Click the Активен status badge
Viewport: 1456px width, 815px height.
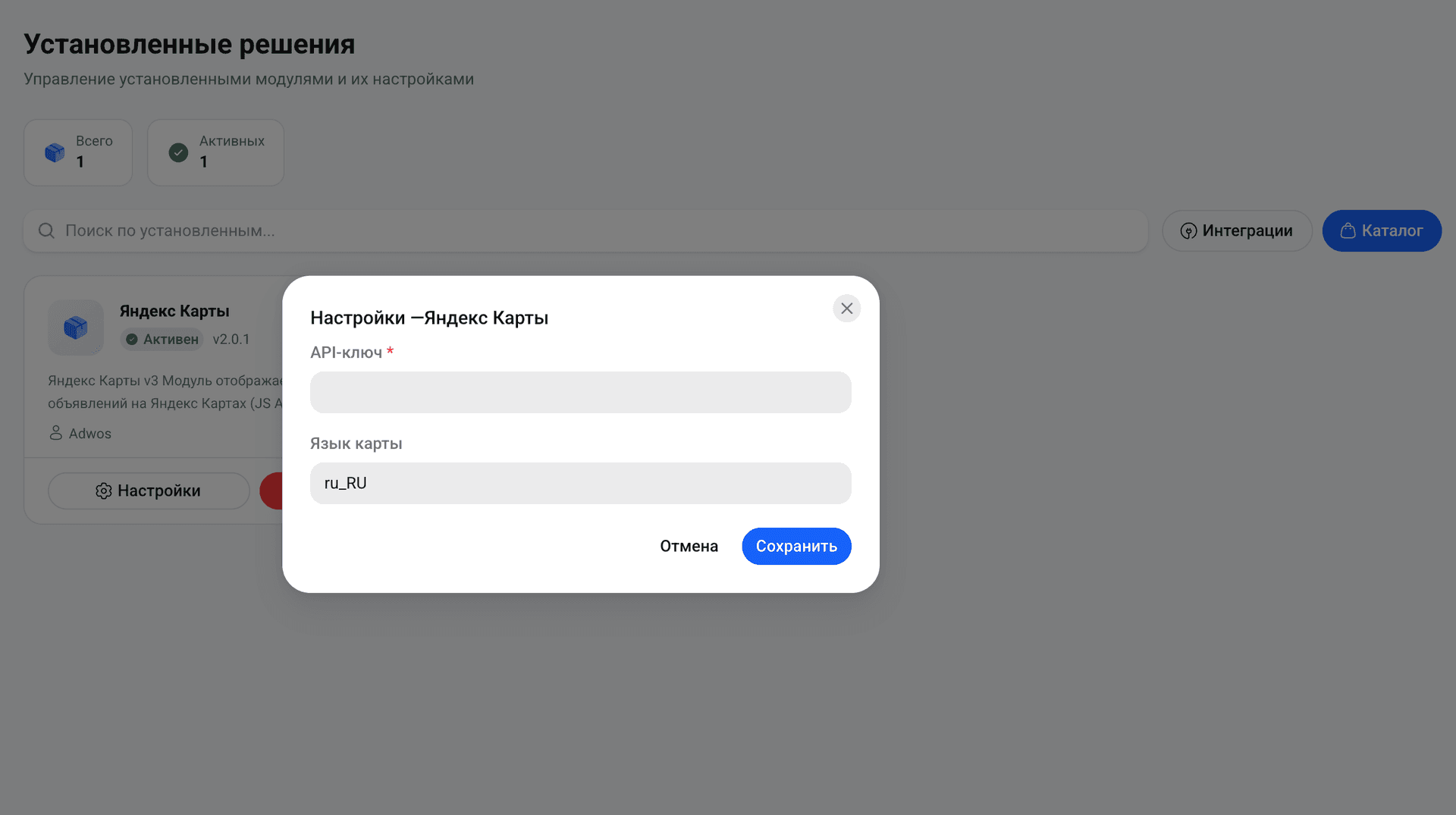pos(162,339)
